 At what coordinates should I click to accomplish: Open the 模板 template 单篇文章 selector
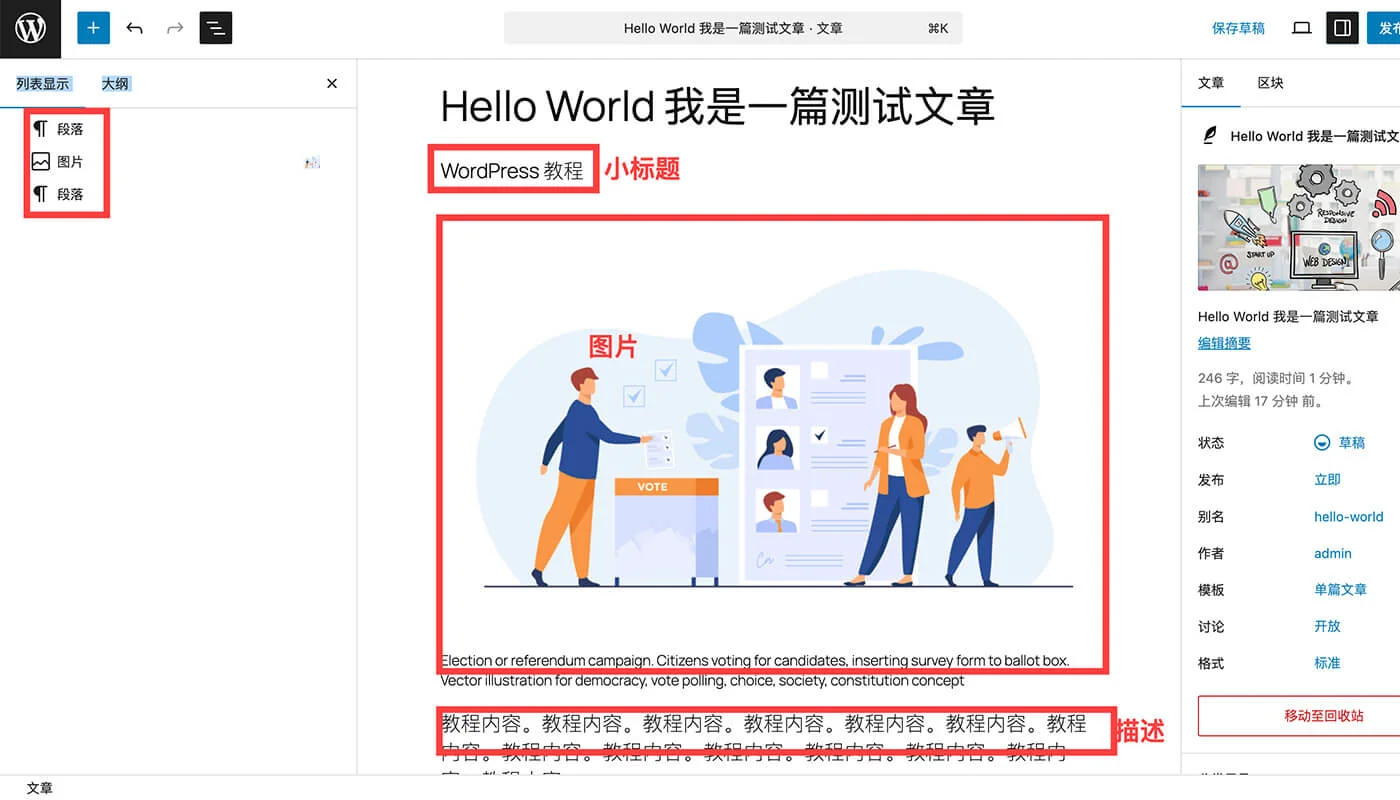1340,590
